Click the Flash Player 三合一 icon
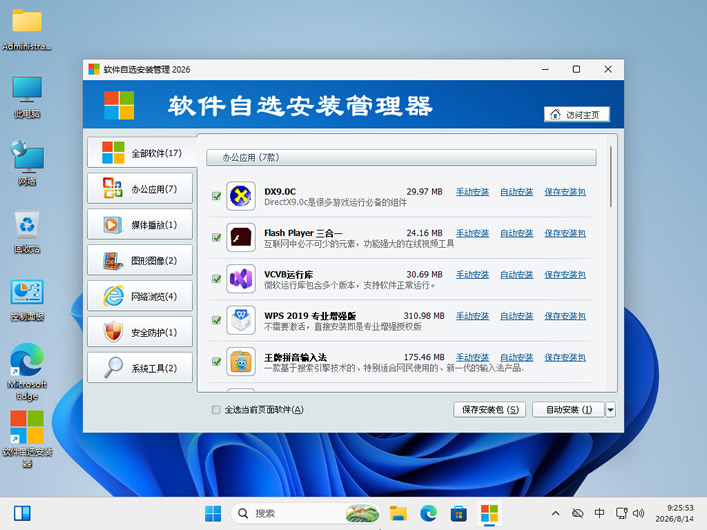The height and width of the screenshot is (530, 707). click(x=241, y=237)
